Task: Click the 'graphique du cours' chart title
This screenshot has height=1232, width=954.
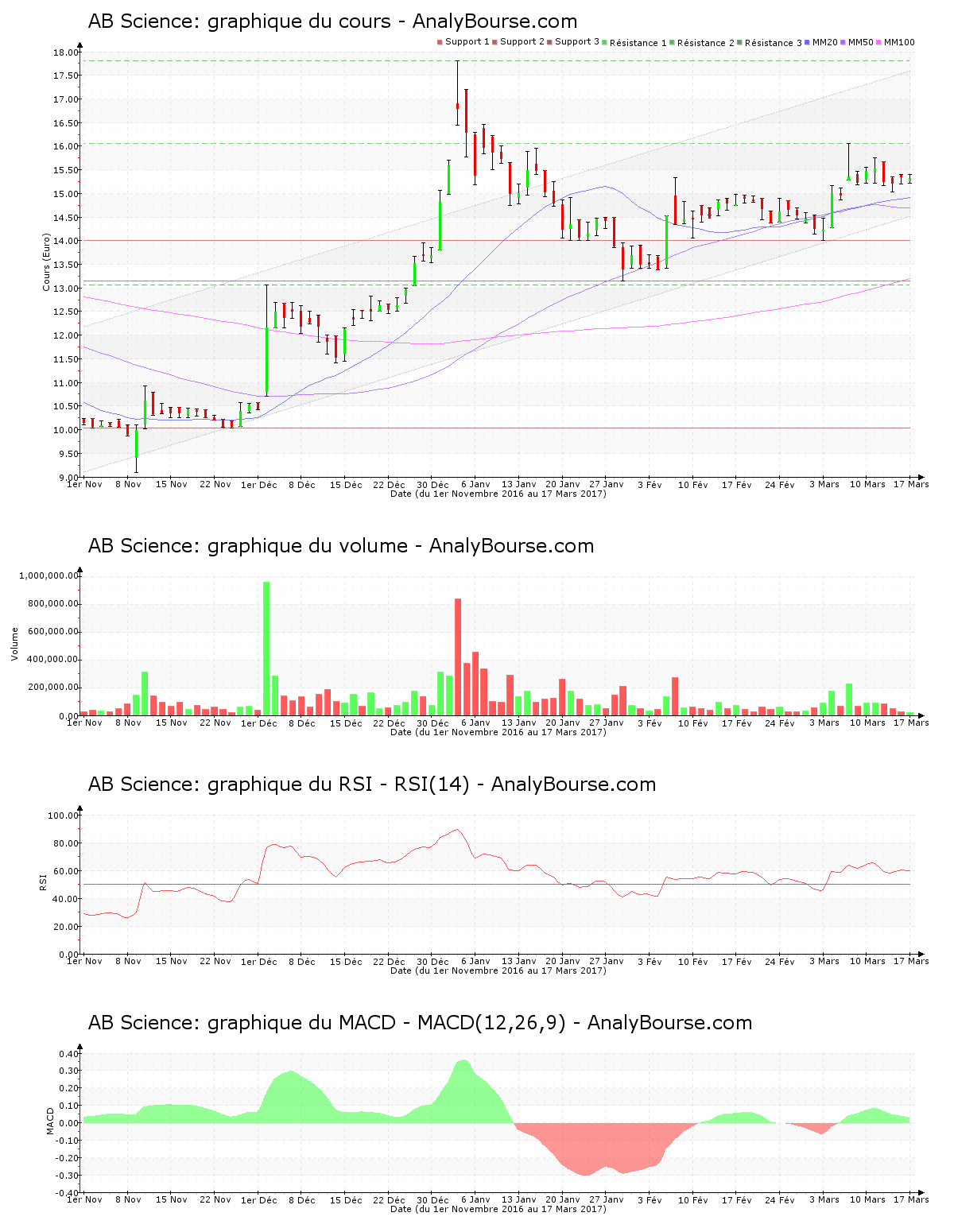Action: pyautogui.click(x=332, y=21)
